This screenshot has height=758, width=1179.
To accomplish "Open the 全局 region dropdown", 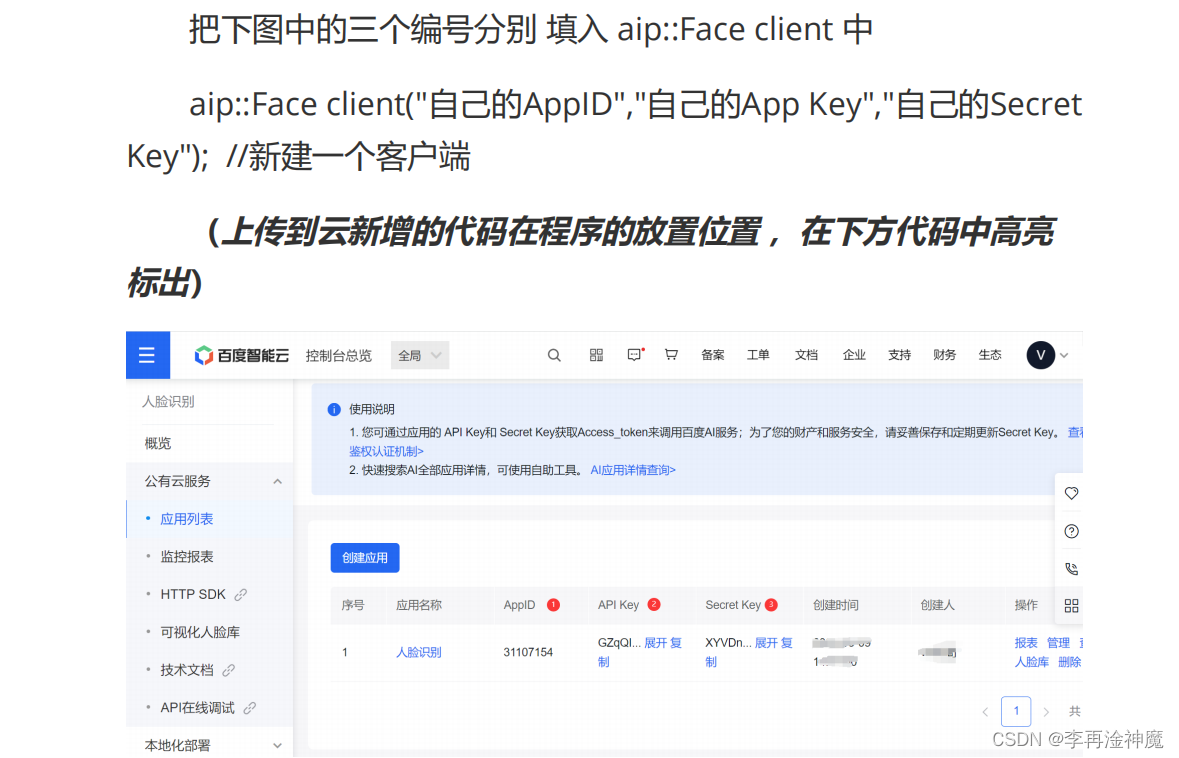I will coord(420,356).
